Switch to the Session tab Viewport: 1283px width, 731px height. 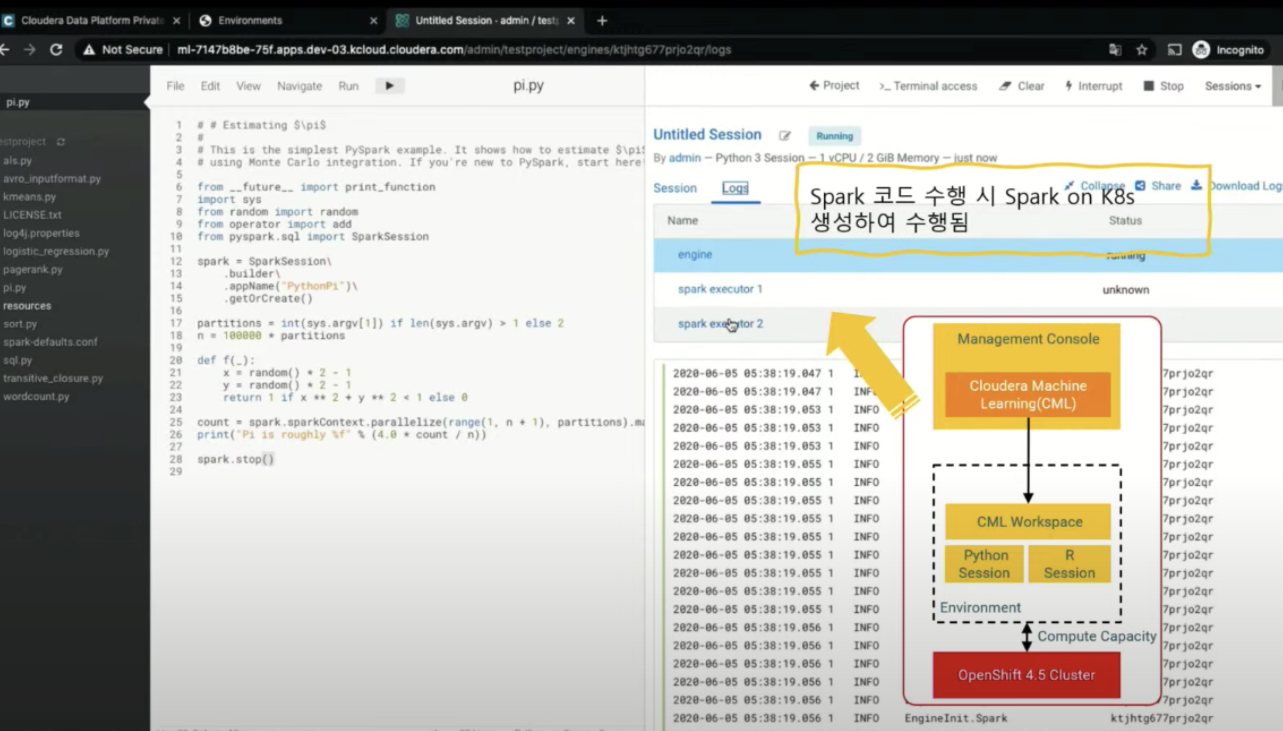pyautogui.click(x=675, y=188)
